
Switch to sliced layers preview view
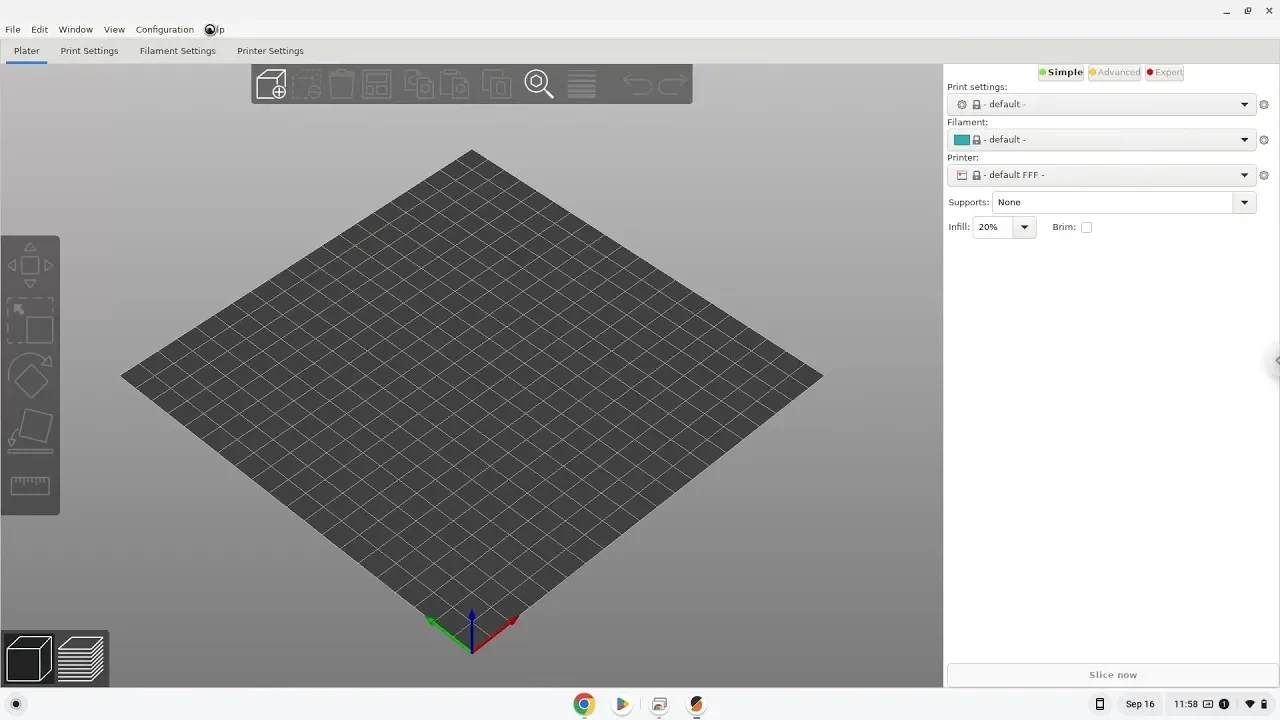pos(81,659)
